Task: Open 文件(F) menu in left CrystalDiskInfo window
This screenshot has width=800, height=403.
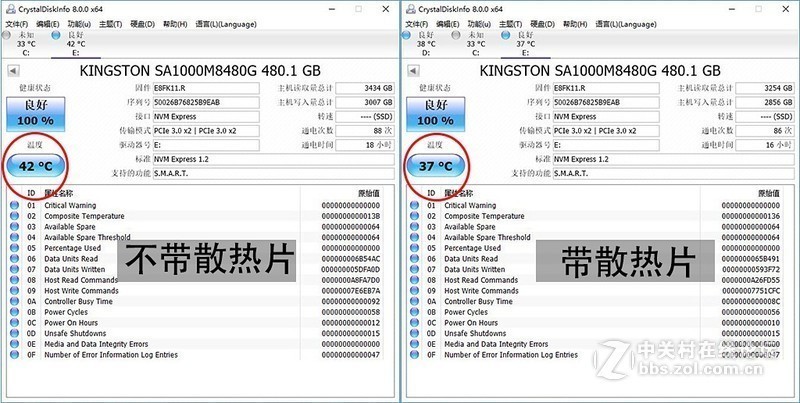Action: (16, 24)
